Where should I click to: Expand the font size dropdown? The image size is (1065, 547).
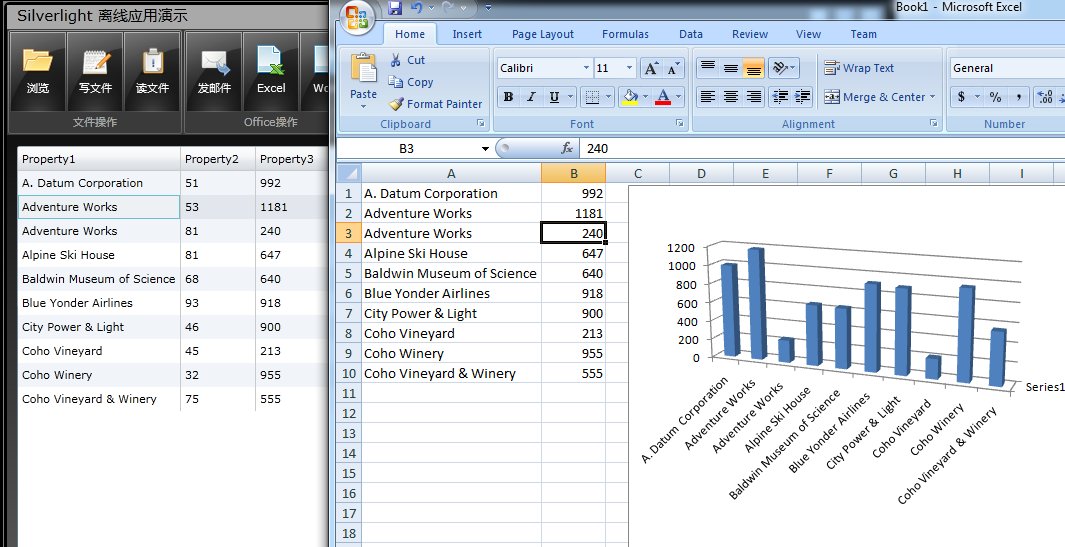(629, 68)
